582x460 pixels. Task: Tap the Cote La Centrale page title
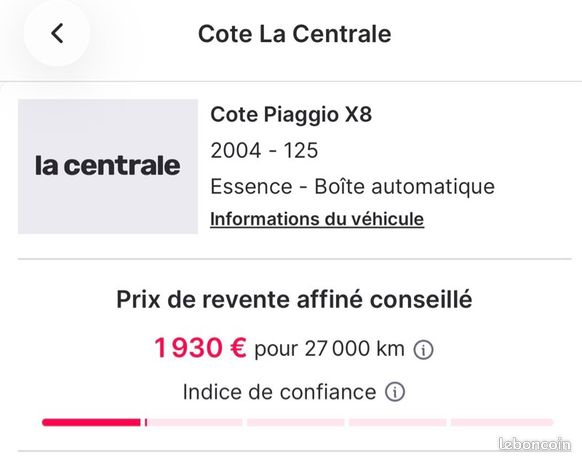pos(294,34)
